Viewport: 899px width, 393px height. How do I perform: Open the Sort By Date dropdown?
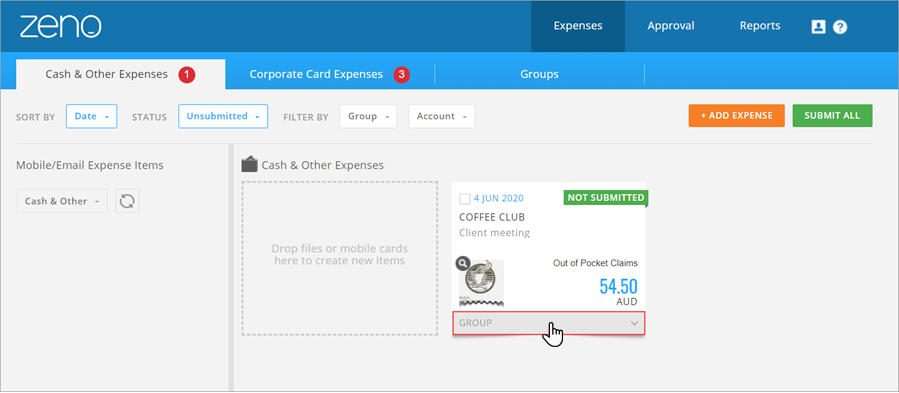92,116
